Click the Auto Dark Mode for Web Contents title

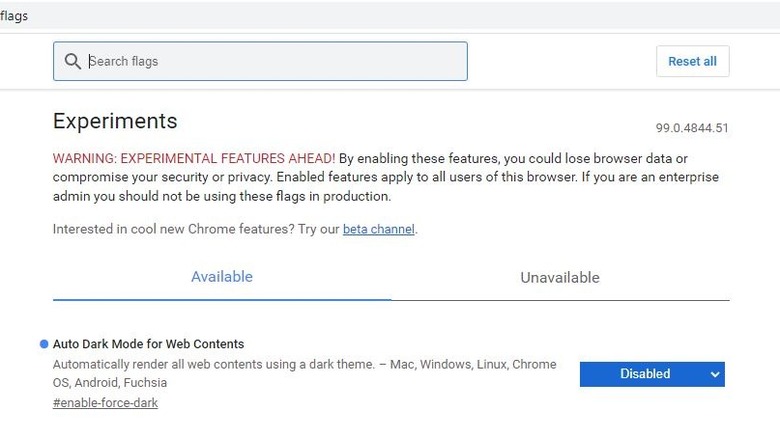(148, 344)
